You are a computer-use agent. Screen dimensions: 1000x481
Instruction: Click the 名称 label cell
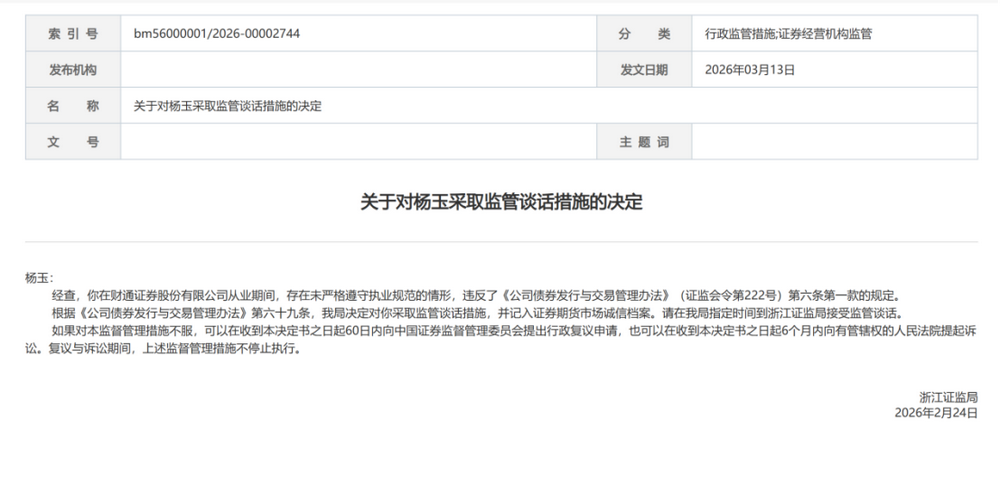coord(73,106)
